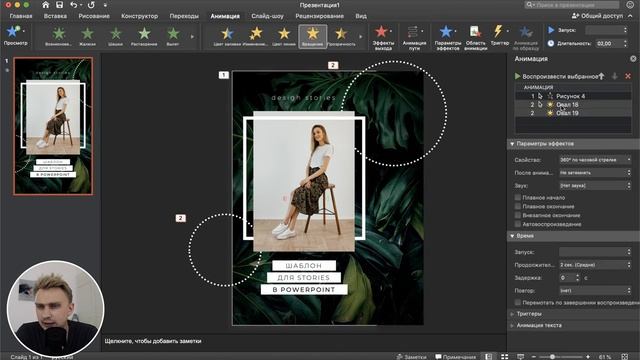This screenshot has width=640, height=360.
Task: Open the Рисование tab
Action: (x=94, y=16)
